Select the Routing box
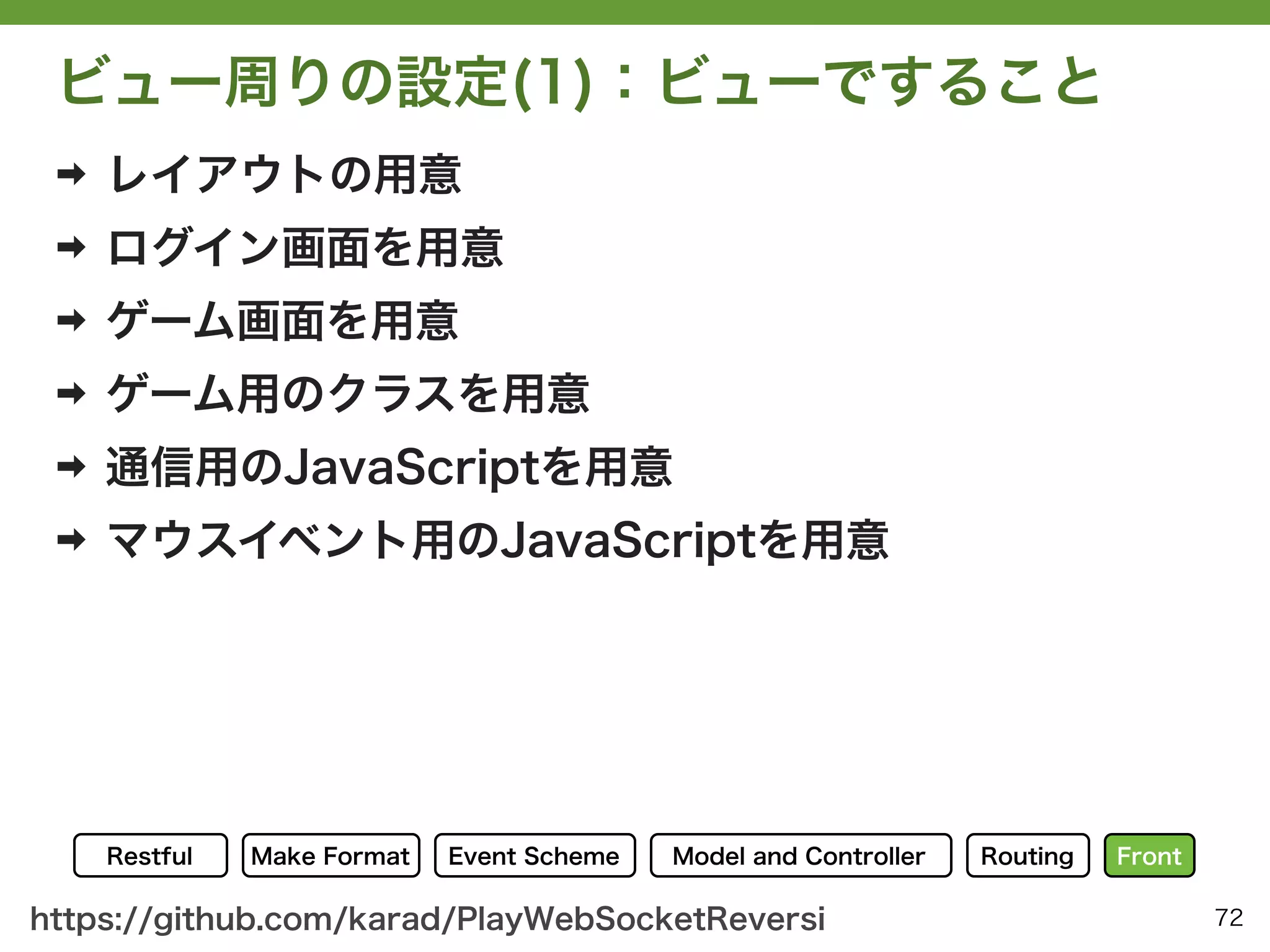The image size is (1270, 952). 1028,855
